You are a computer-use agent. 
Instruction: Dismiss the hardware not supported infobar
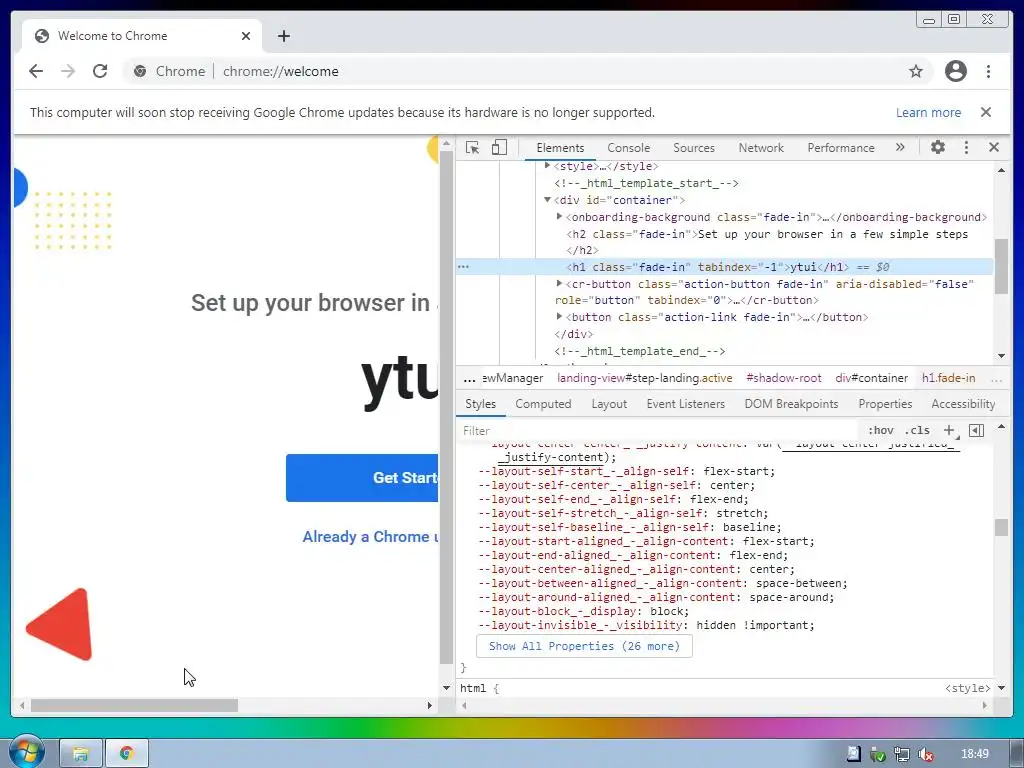[x=985, y=112]
